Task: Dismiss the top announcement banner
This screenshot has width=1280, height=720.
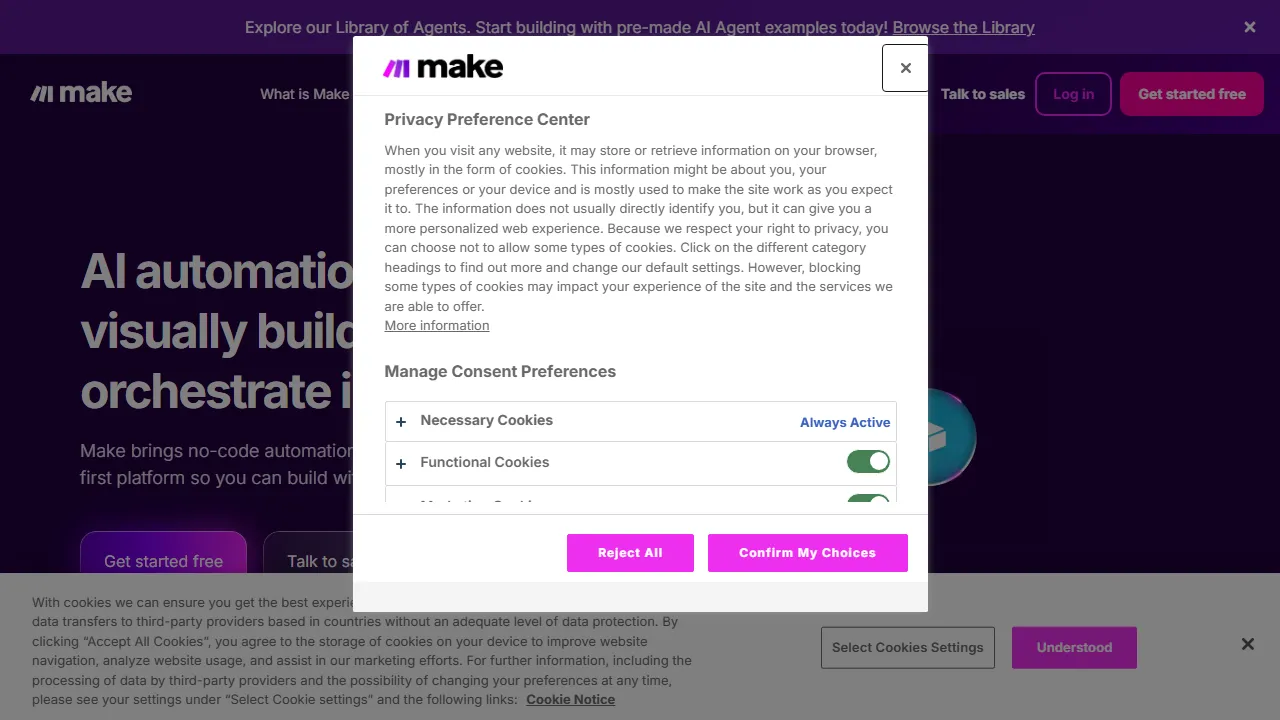Action: (x=1249, y=27)
